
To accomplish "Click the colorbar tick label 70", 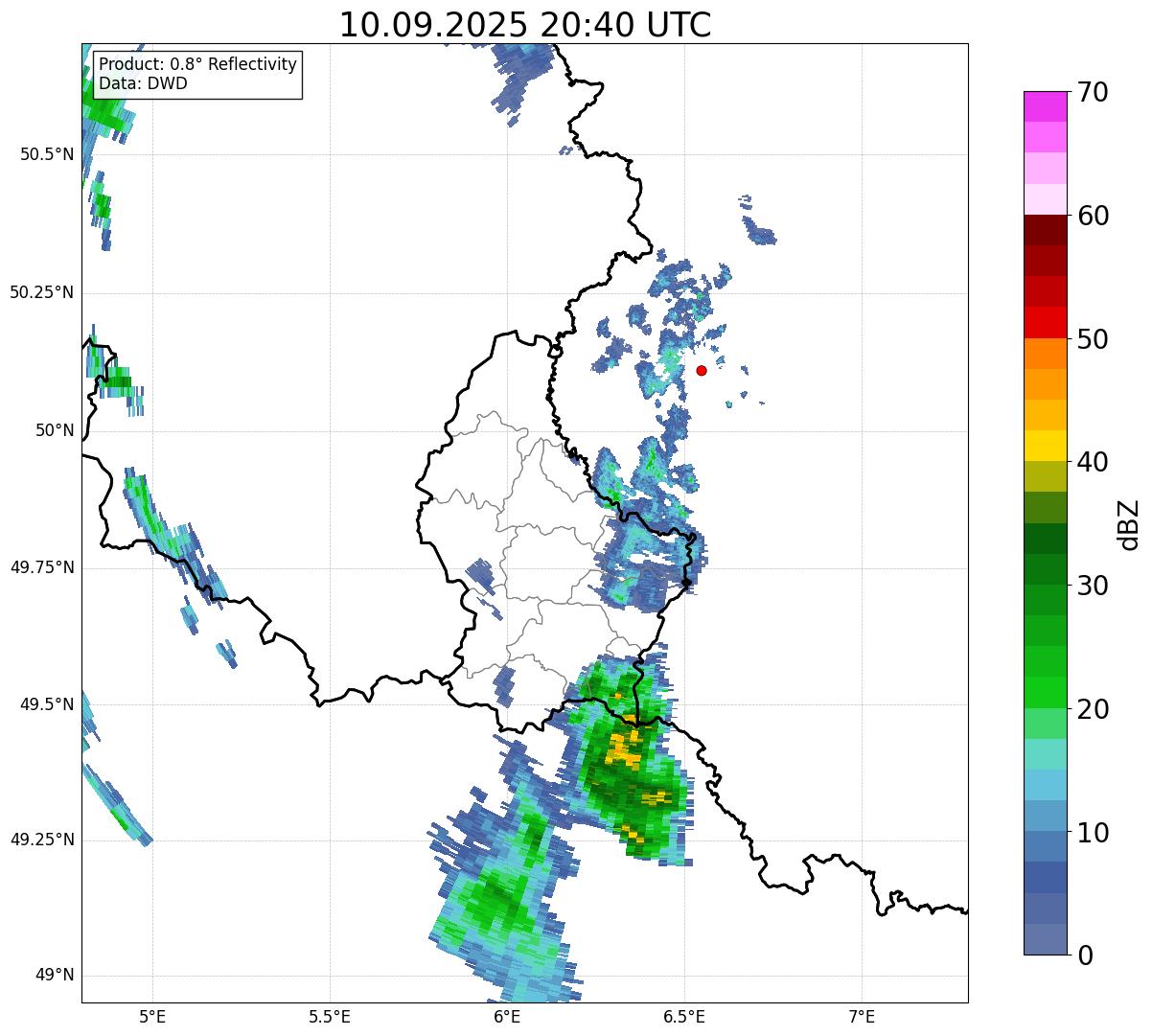I will [x=1094, y=93].
